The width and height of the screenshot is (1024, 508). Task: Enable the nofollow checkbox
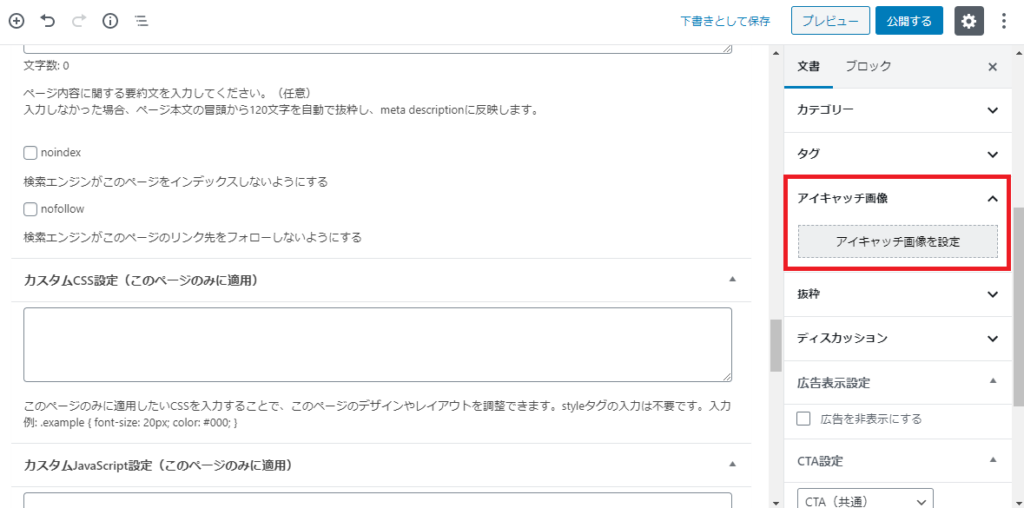pyautogui.click(x=30, y=210)
